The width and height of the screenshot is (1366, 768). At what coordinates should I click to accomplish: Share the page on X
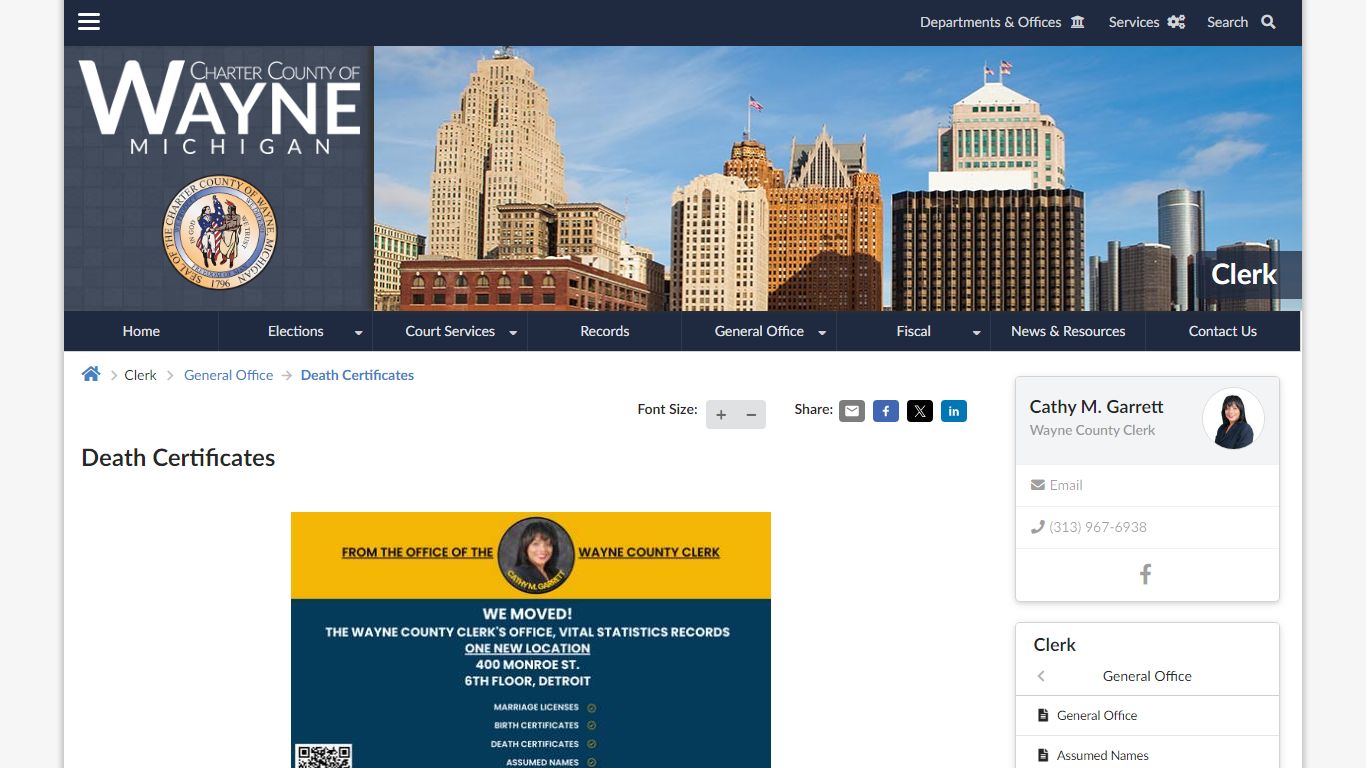920,411
